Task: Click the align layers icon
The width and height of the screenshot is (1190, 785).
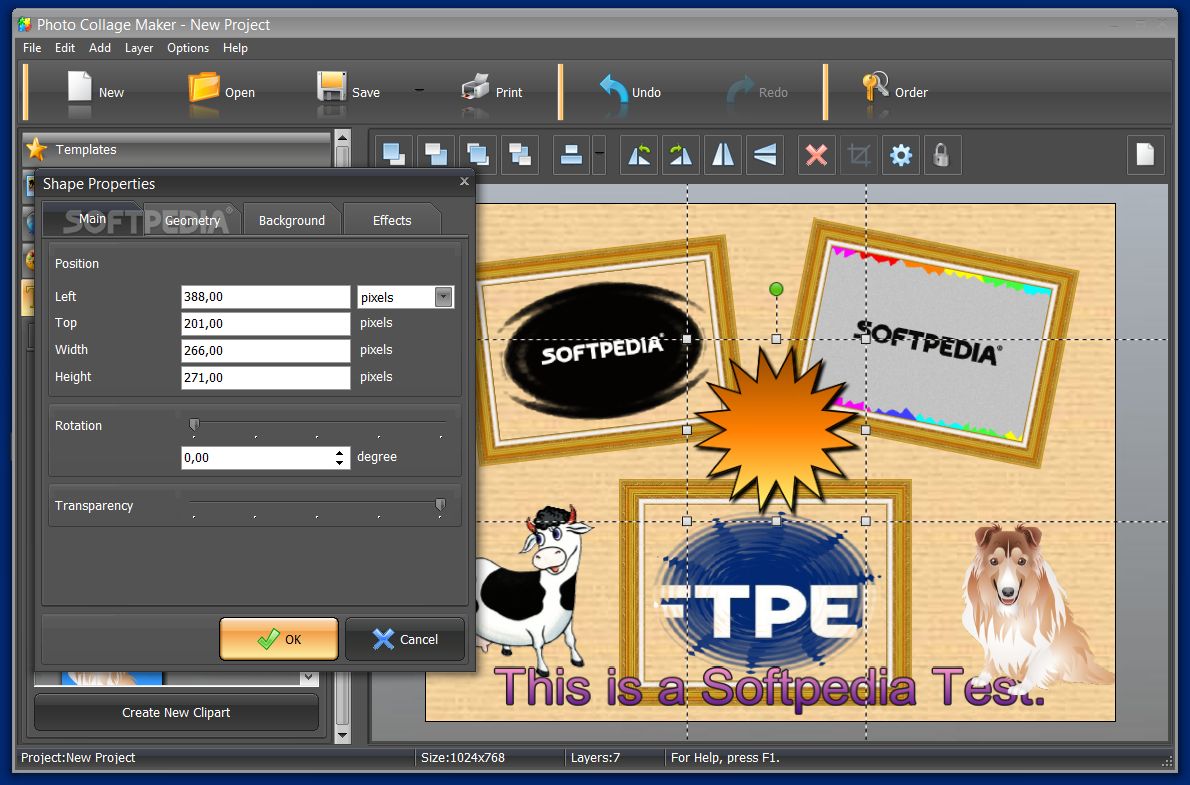Action: [571, 155]
